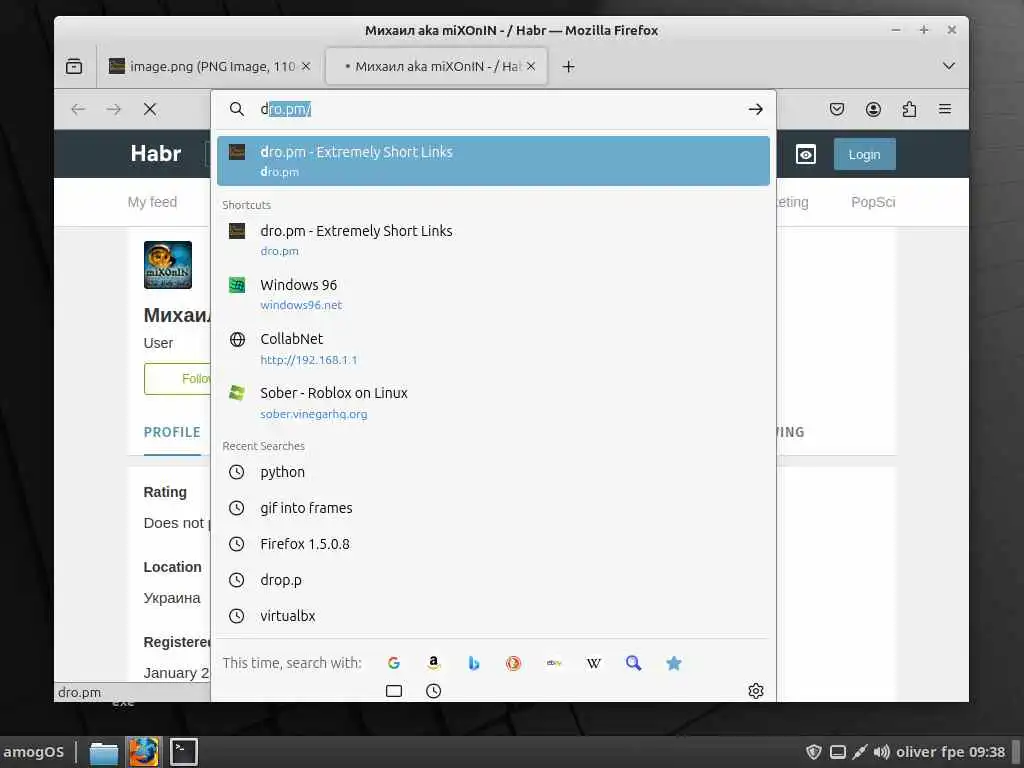Open the Firefox hamburger menu
This screenshot has height=768, width=1024.
[x=945, y=109]
